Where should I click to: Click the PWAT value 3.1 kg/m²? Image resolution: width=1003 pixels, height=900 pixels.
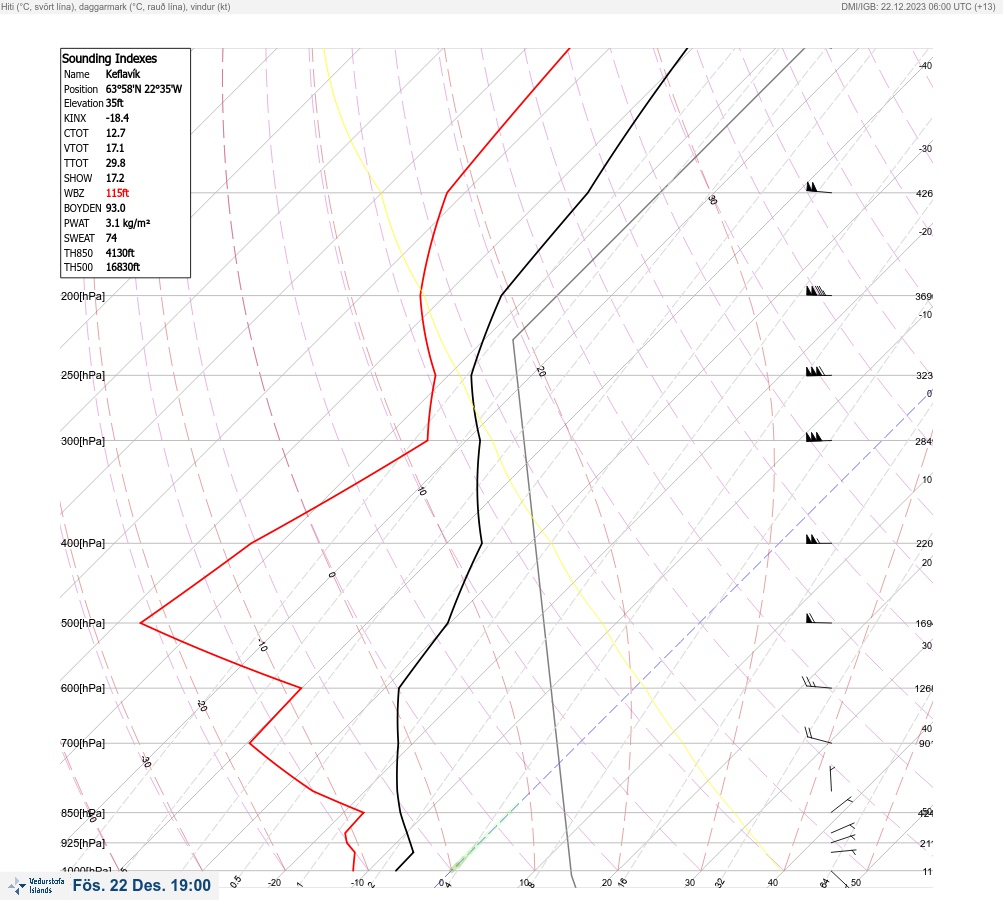128,223
